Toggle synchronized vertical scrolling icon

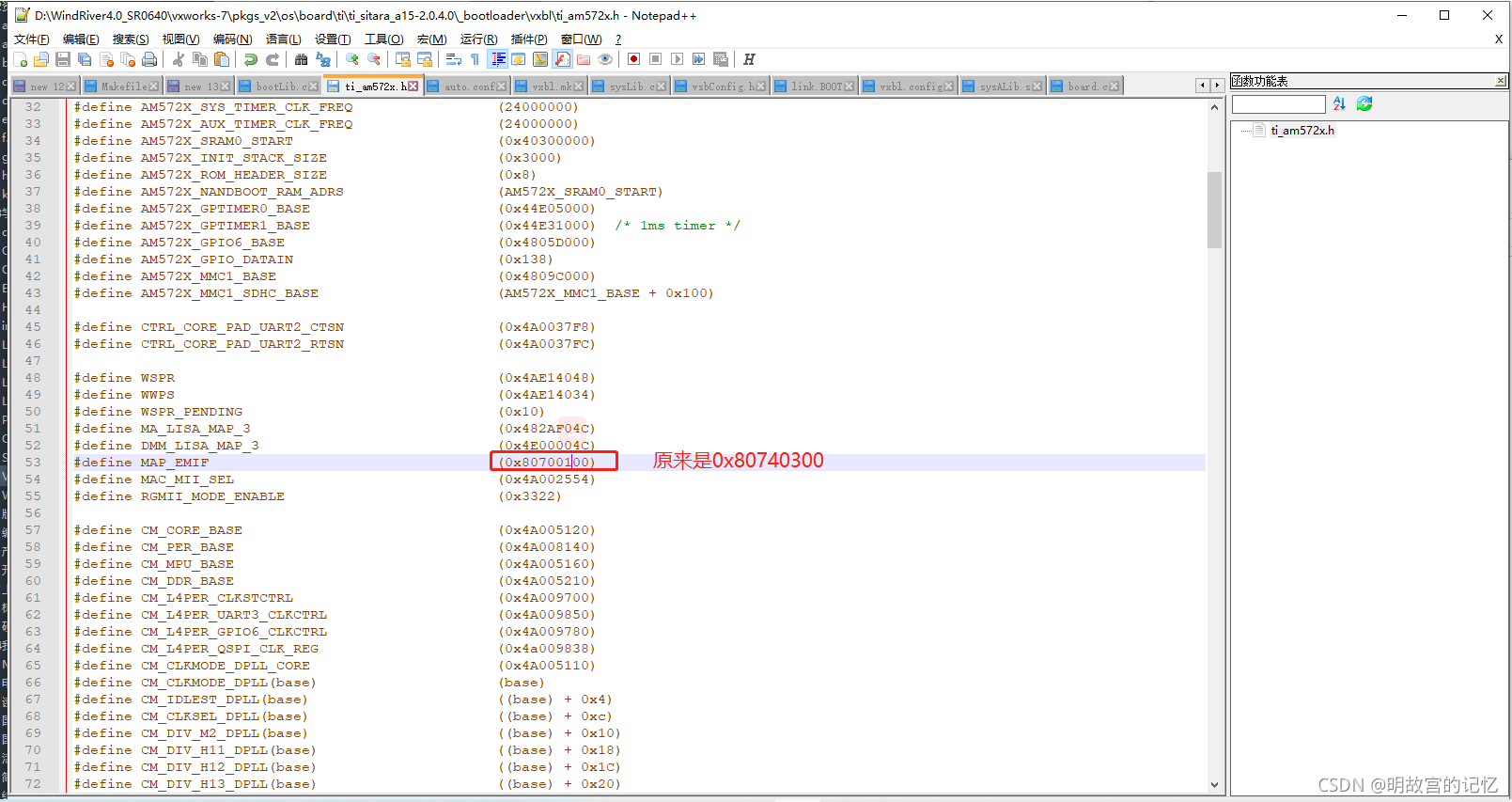point(403,59)
